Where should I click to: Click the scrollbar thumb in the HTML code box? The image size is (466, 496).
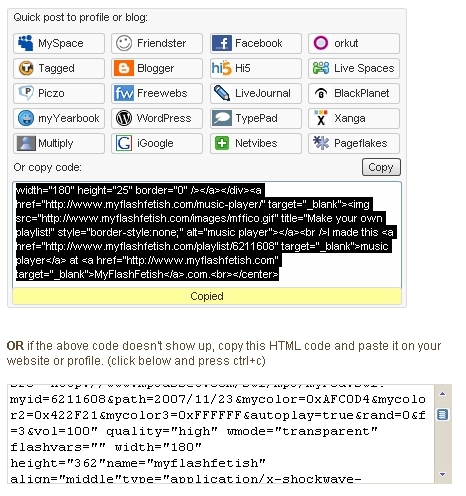443,415
